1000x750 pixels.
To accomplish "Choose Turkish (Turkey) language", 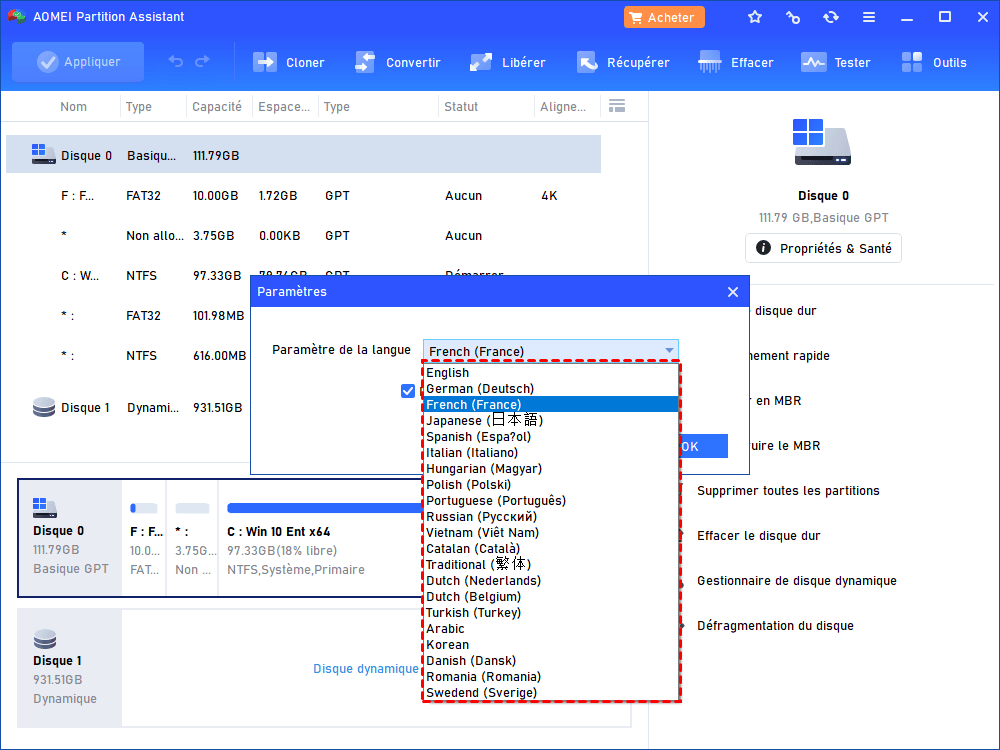I will [550, 612].
